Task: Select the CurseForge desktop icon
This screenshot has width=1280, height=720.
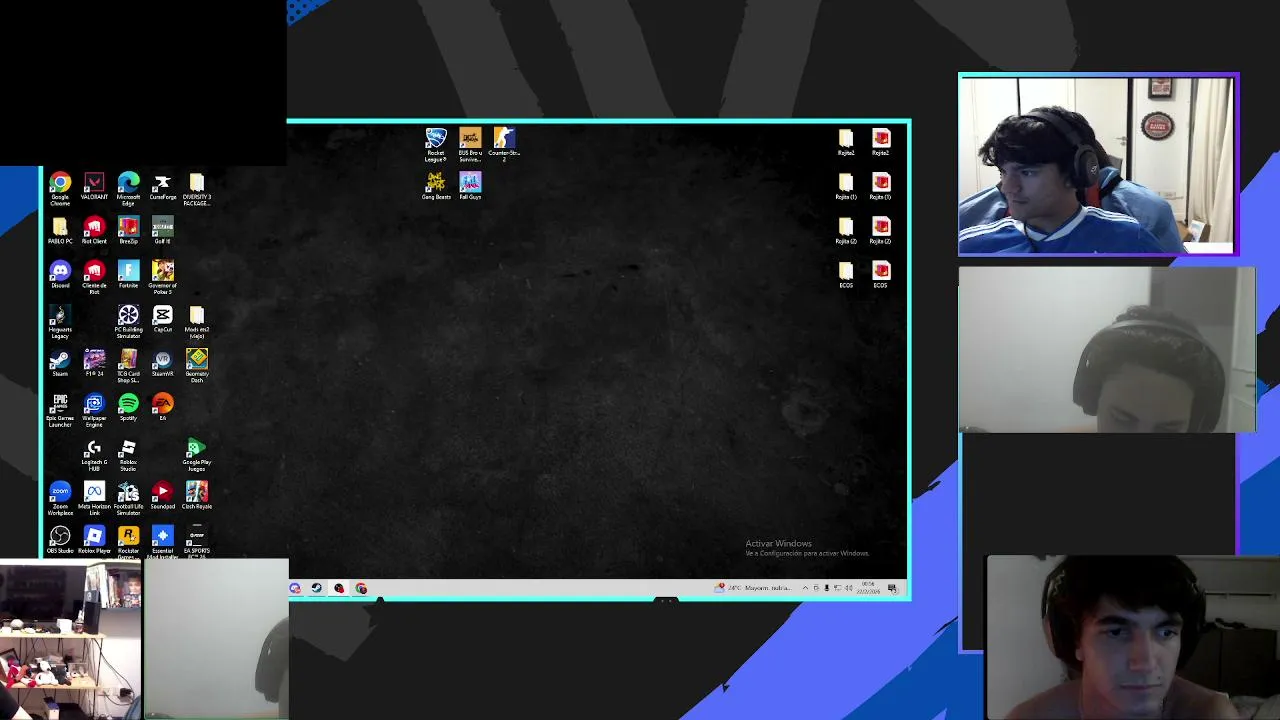Action: pyautogui.click(x=162, y=187)
